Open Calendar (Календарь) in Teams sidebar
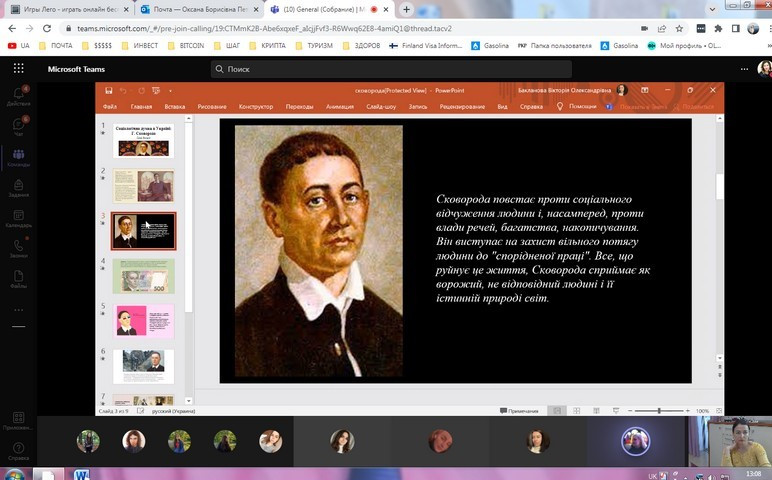 click(x=18, y=217)
